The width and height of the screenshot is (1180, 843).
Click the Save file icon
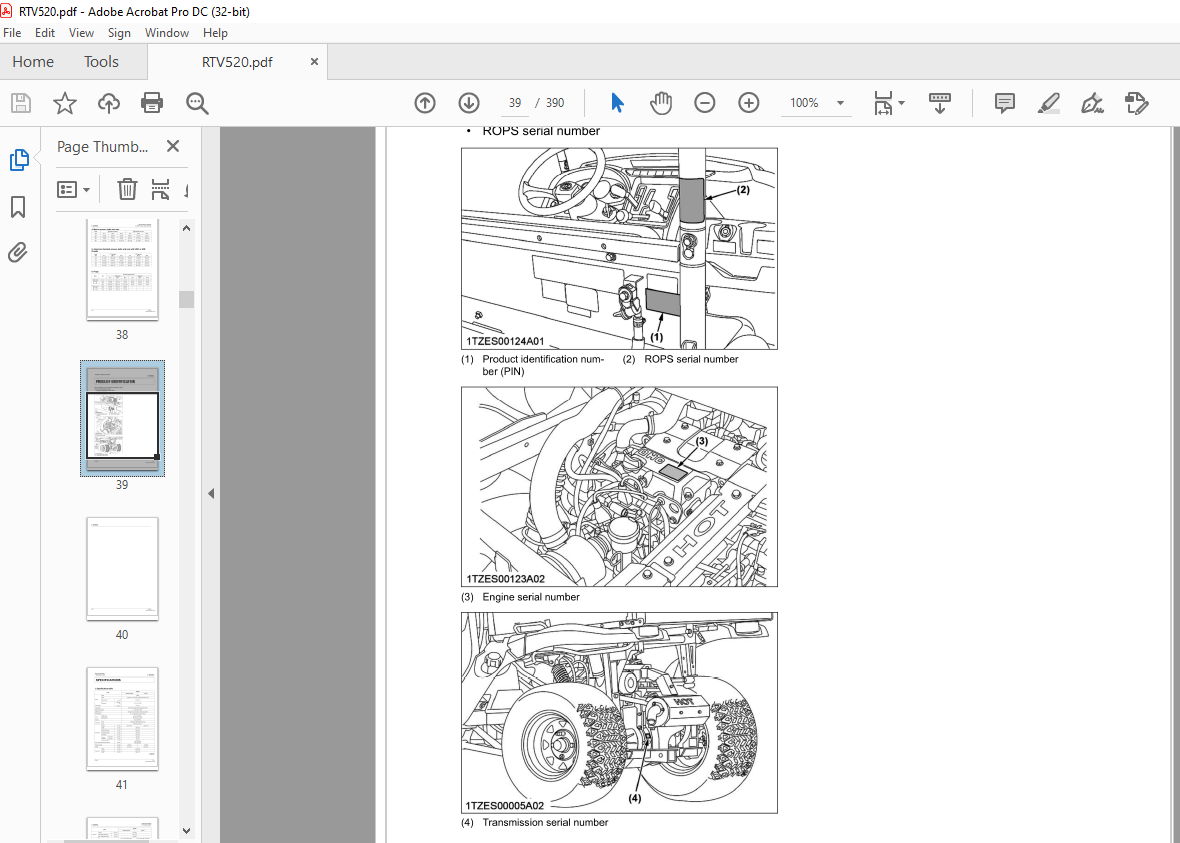(21, 103)
